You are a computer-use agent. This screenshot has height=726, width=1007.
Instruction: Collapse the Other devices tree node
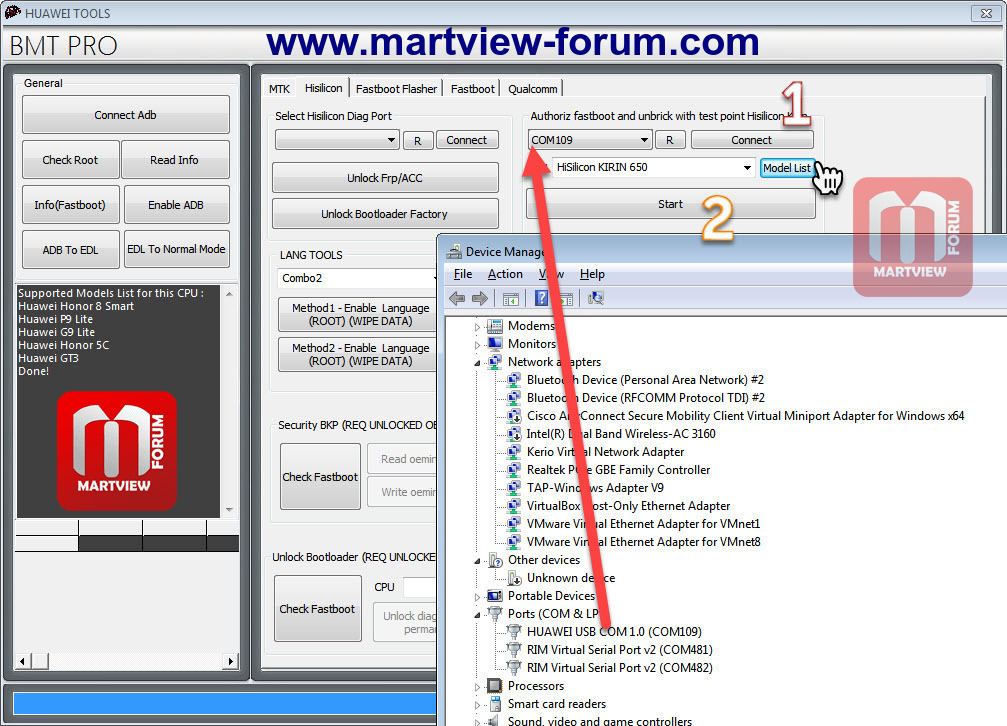coord(477,561)
